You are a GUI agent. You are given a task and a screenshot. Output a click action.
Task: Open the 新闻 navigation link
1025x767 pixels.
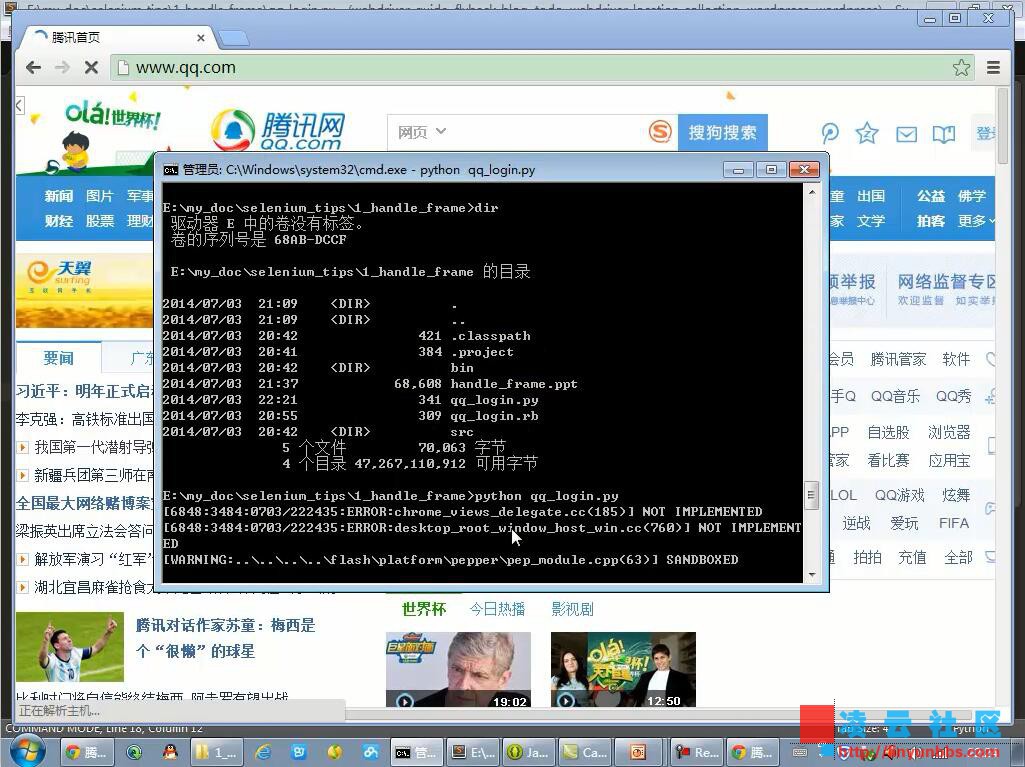[x=59, y=196]
